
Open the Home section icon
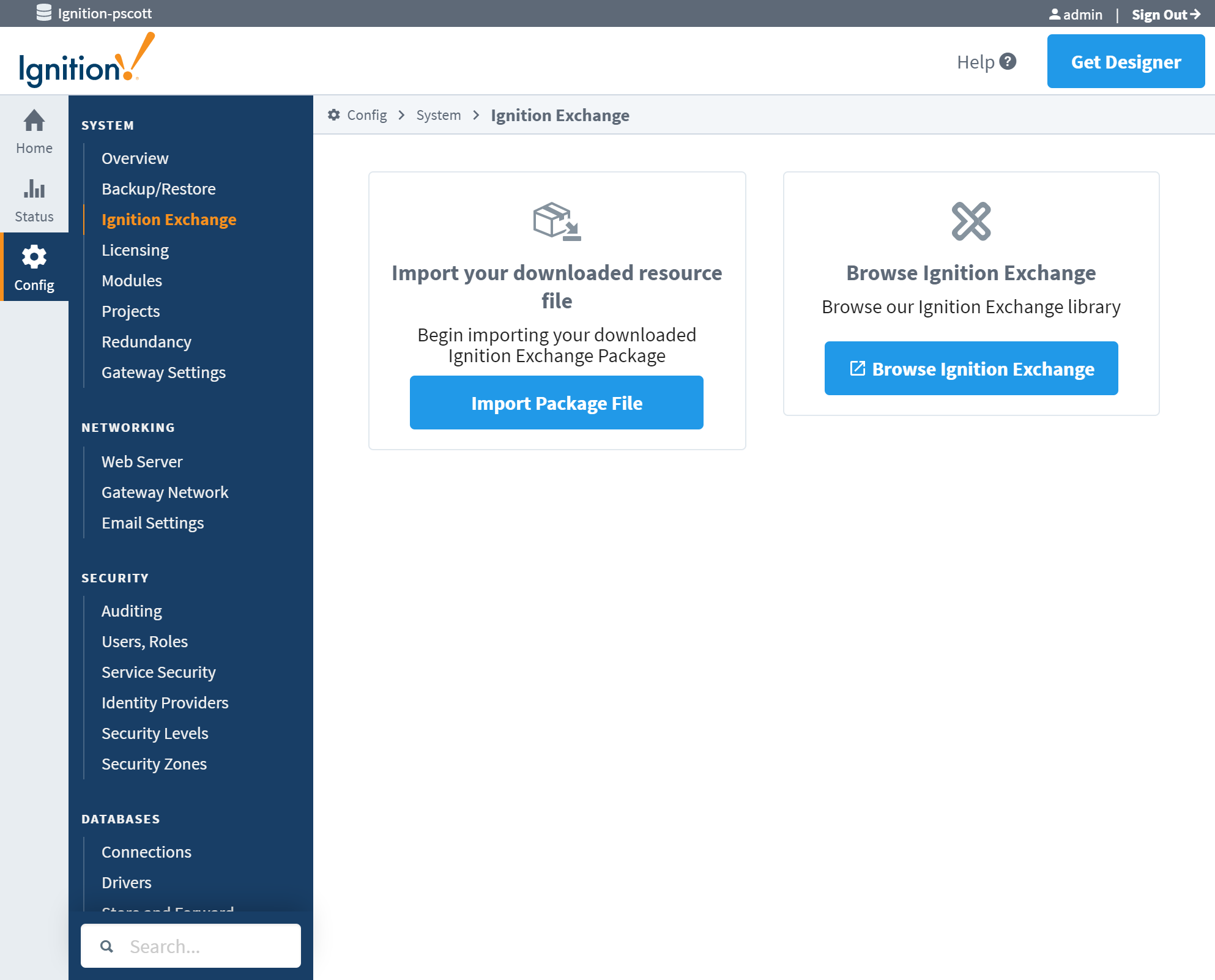34,121
